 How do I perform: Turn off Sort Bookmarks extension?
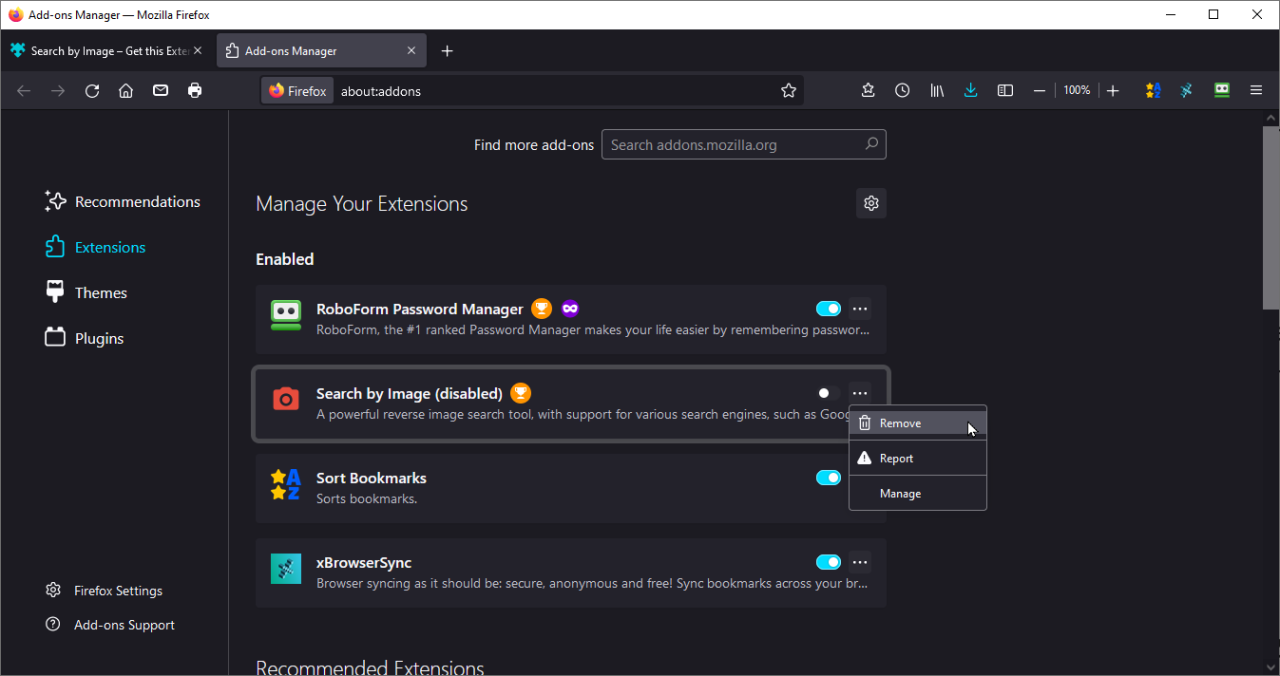pos(828,477)
